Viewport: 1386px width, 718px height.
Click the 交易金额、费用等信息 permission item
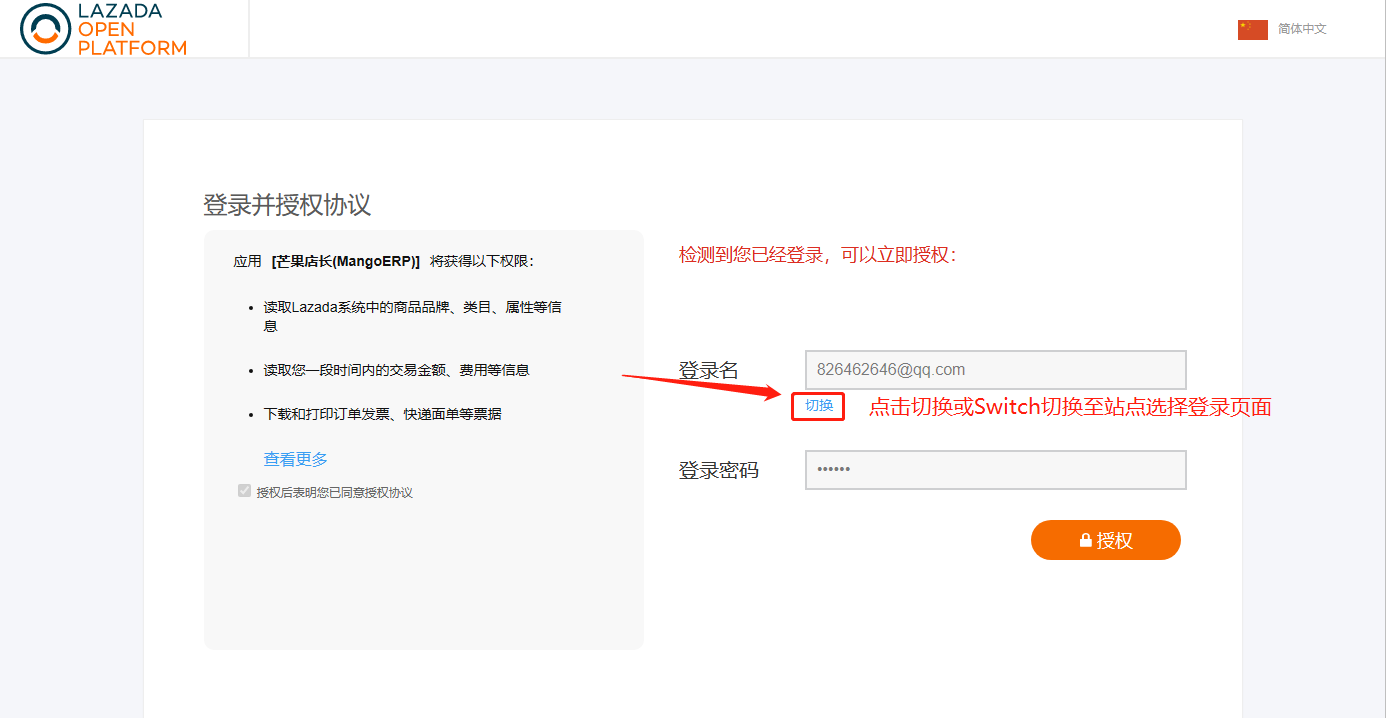tap(396, 370)
